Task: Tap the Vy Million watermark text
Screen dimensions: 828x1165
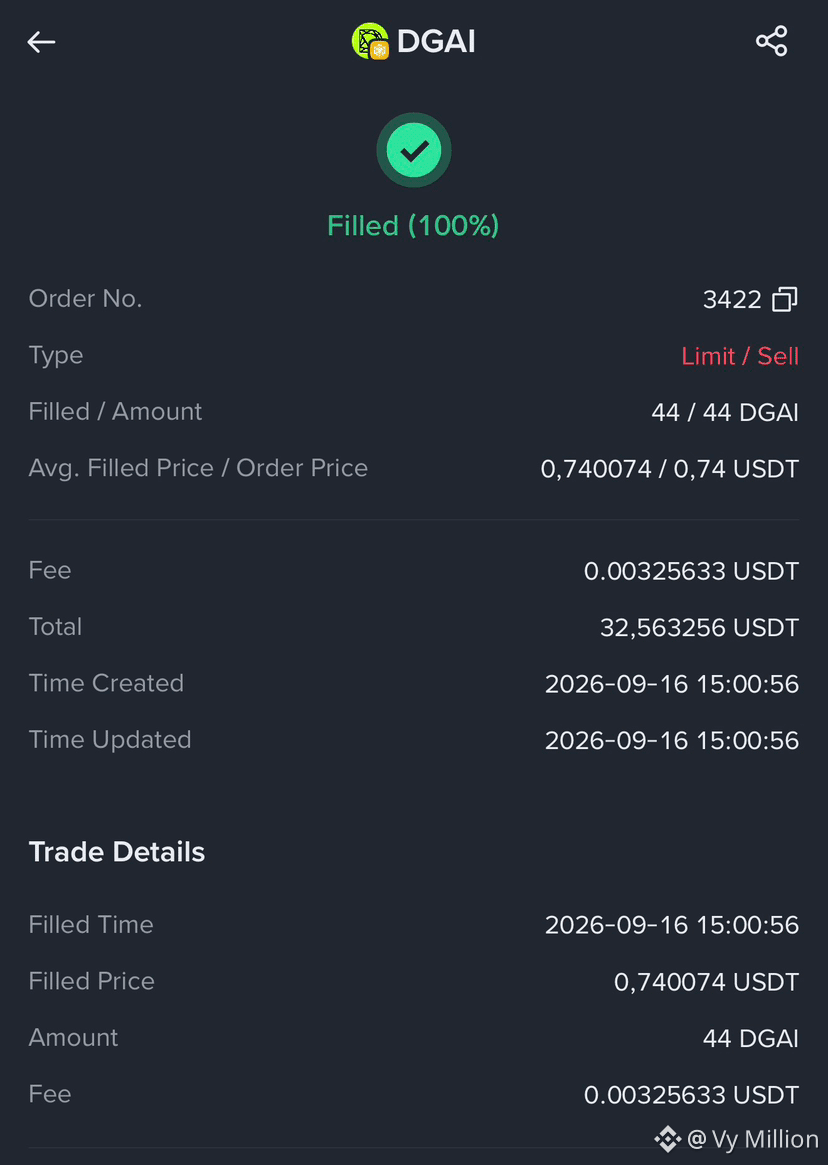Action: tap(753, 1139)
